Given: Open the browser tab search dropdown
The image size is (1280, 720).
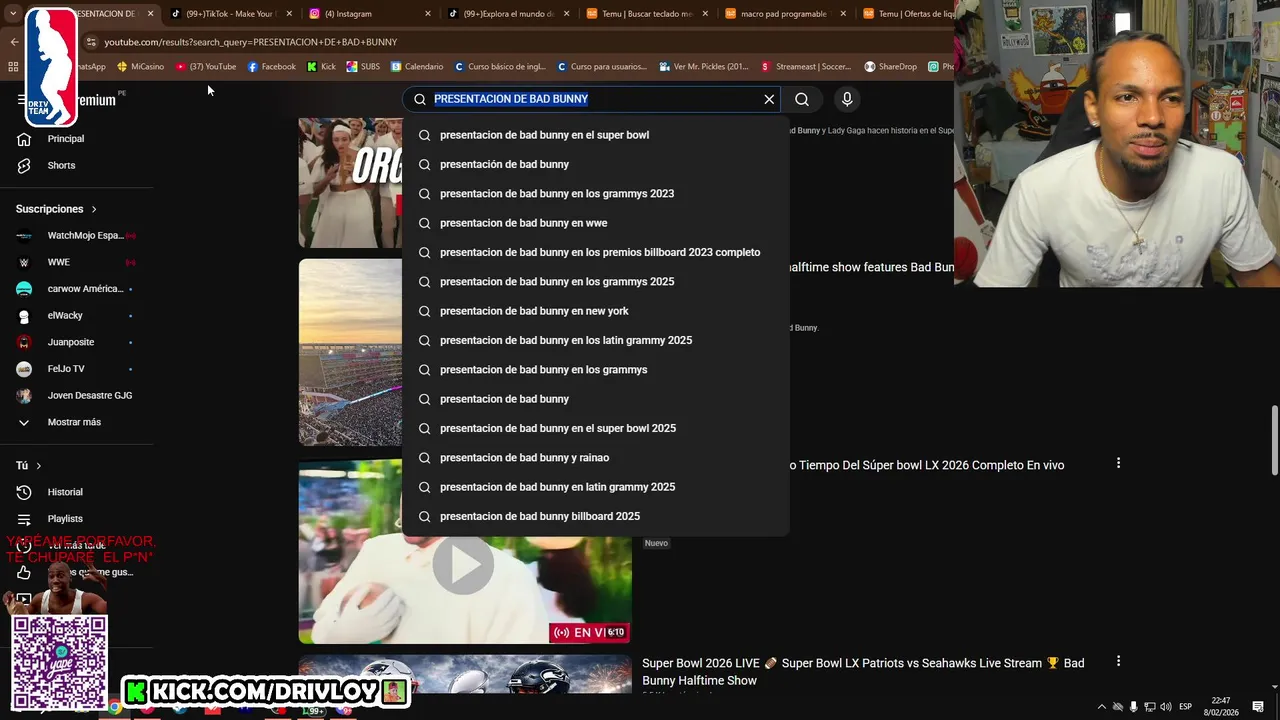Looking at the screenshot, I should [13, 14].
